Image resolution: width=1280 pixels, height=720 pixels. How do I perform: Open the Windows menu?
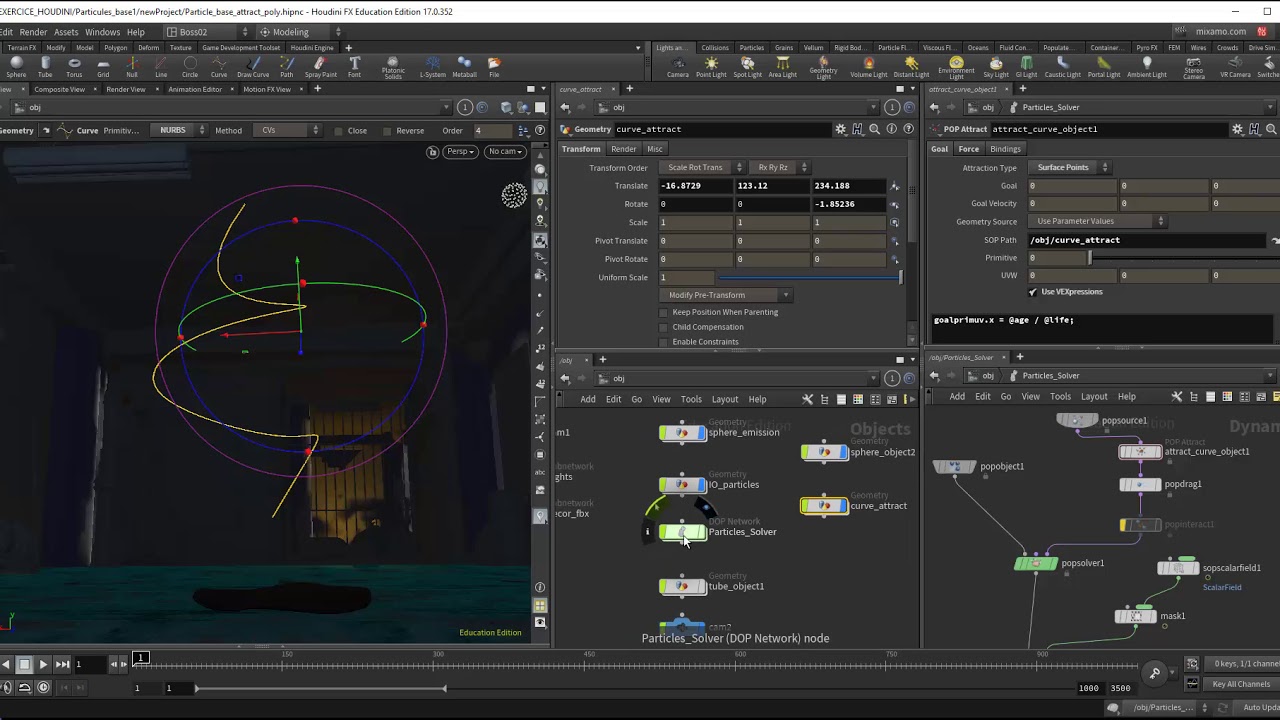pos(102,32)
